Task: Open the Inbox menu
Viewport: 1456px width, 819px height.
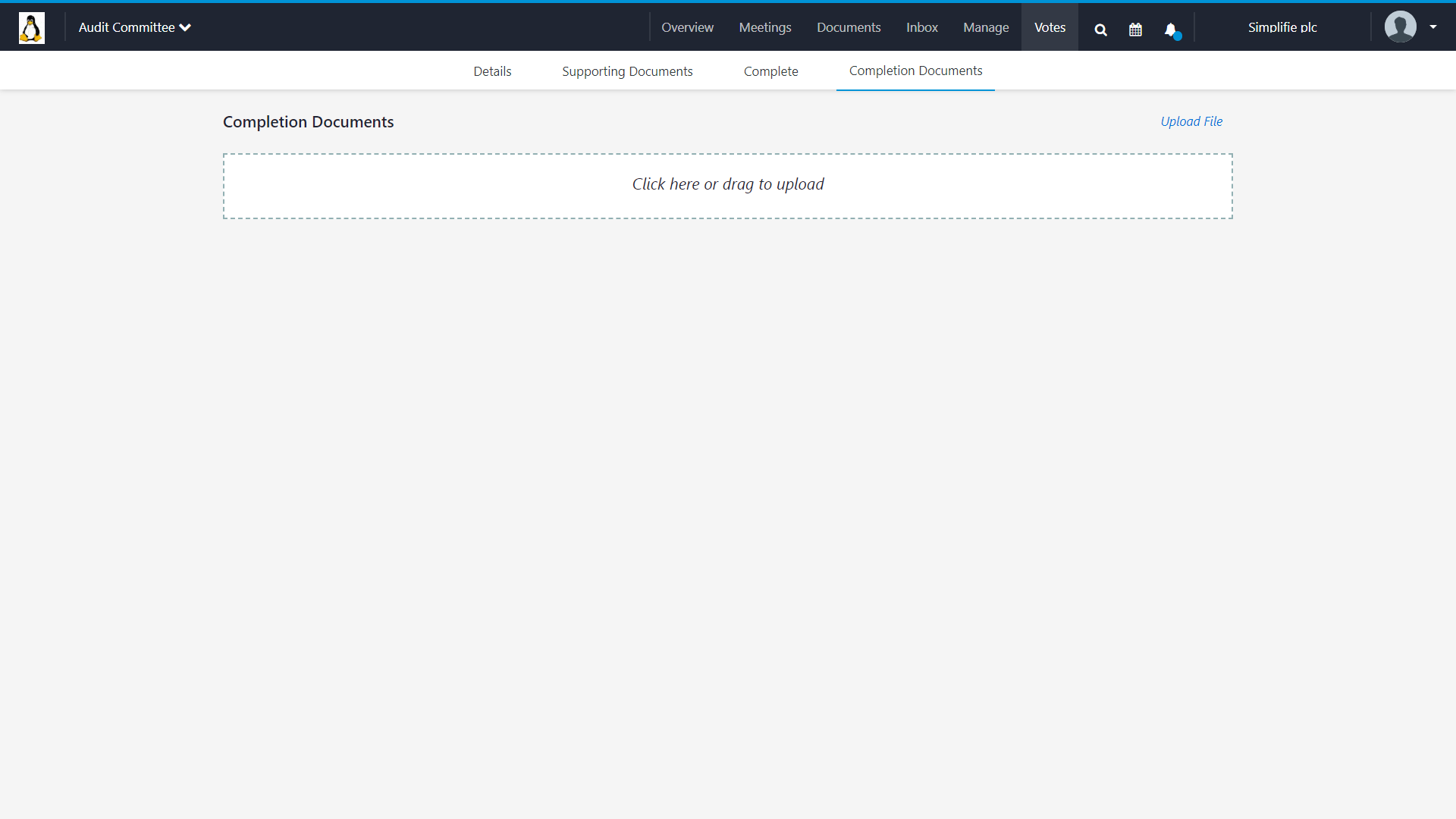Action: (x=922, y=27)
